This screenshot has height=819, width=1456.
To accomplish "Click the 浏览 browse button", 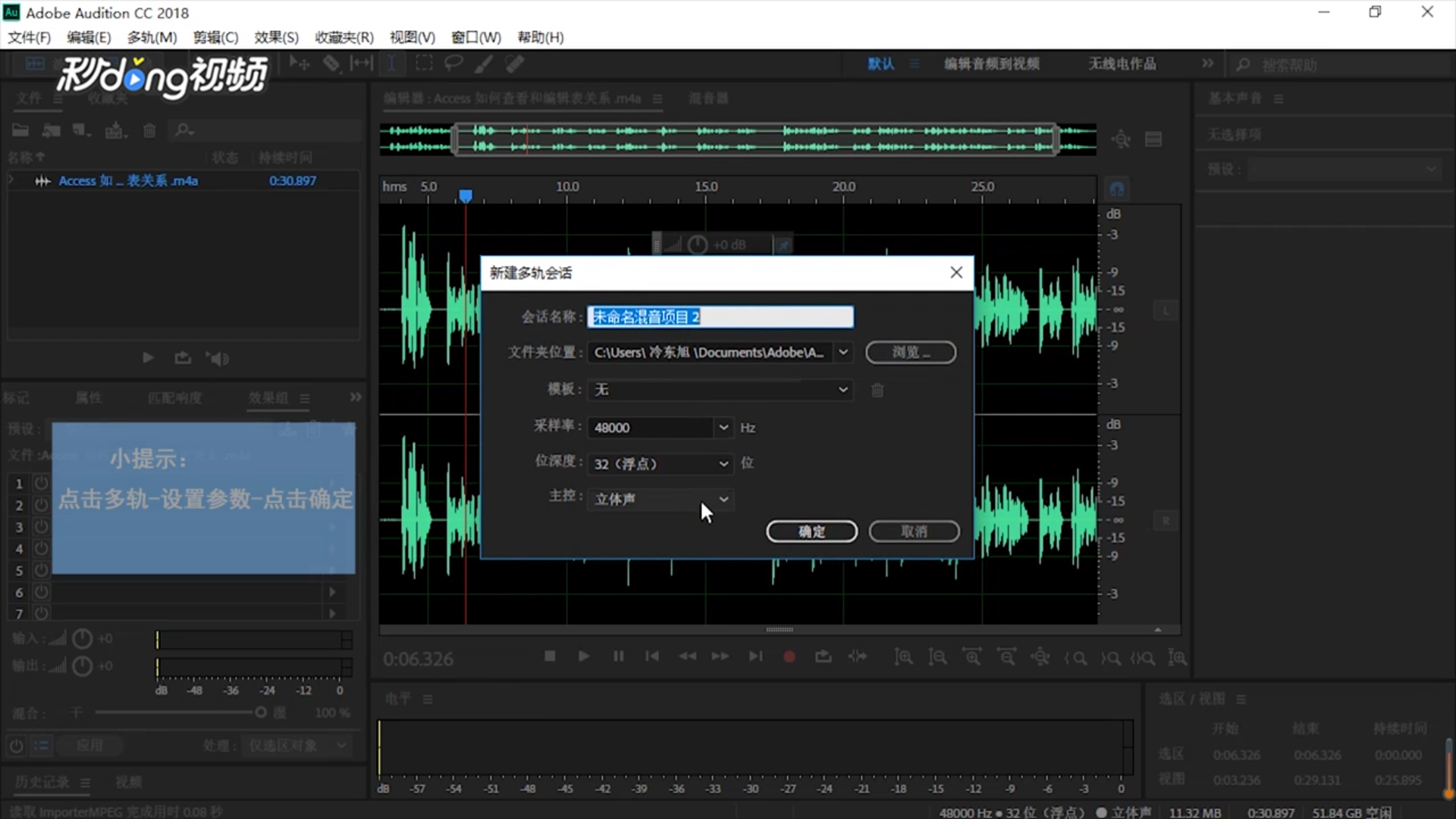I will click(910, 353).
